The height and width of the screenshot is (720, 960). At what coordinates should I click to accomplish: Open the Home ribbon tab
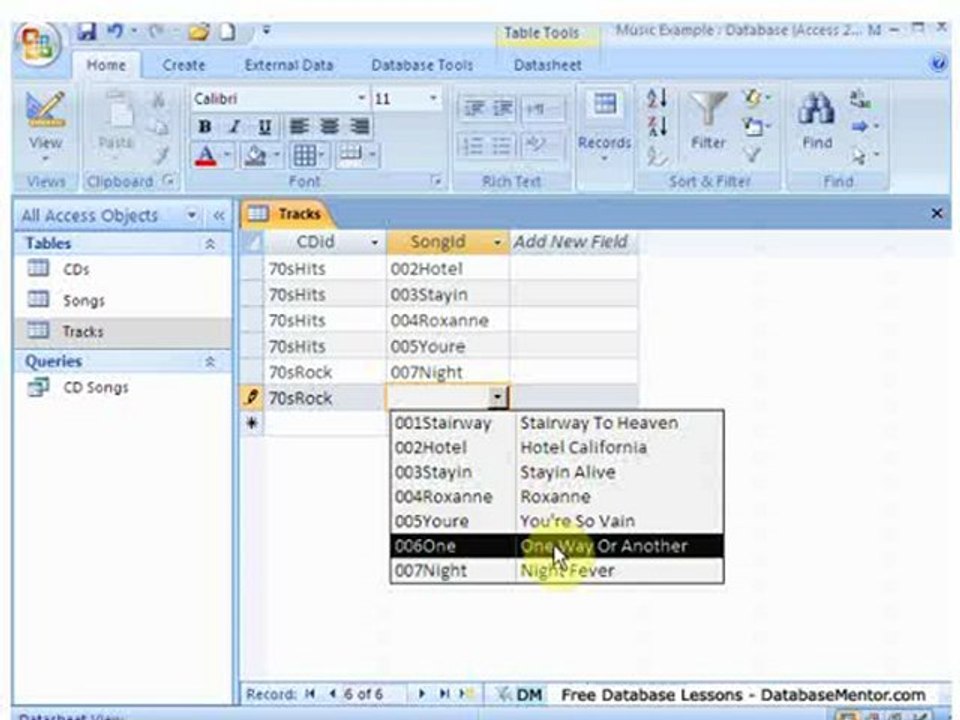(106, 65)
